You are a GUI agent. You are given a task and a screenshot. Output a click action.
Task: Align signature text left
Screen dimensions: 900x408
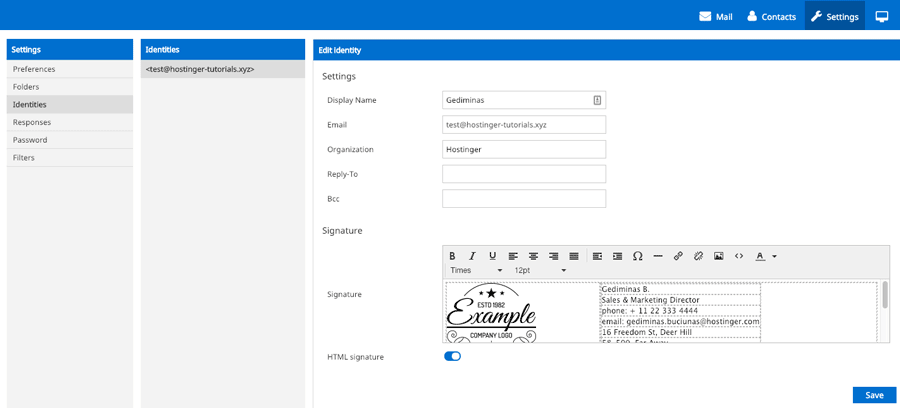(x=513, y=256)
